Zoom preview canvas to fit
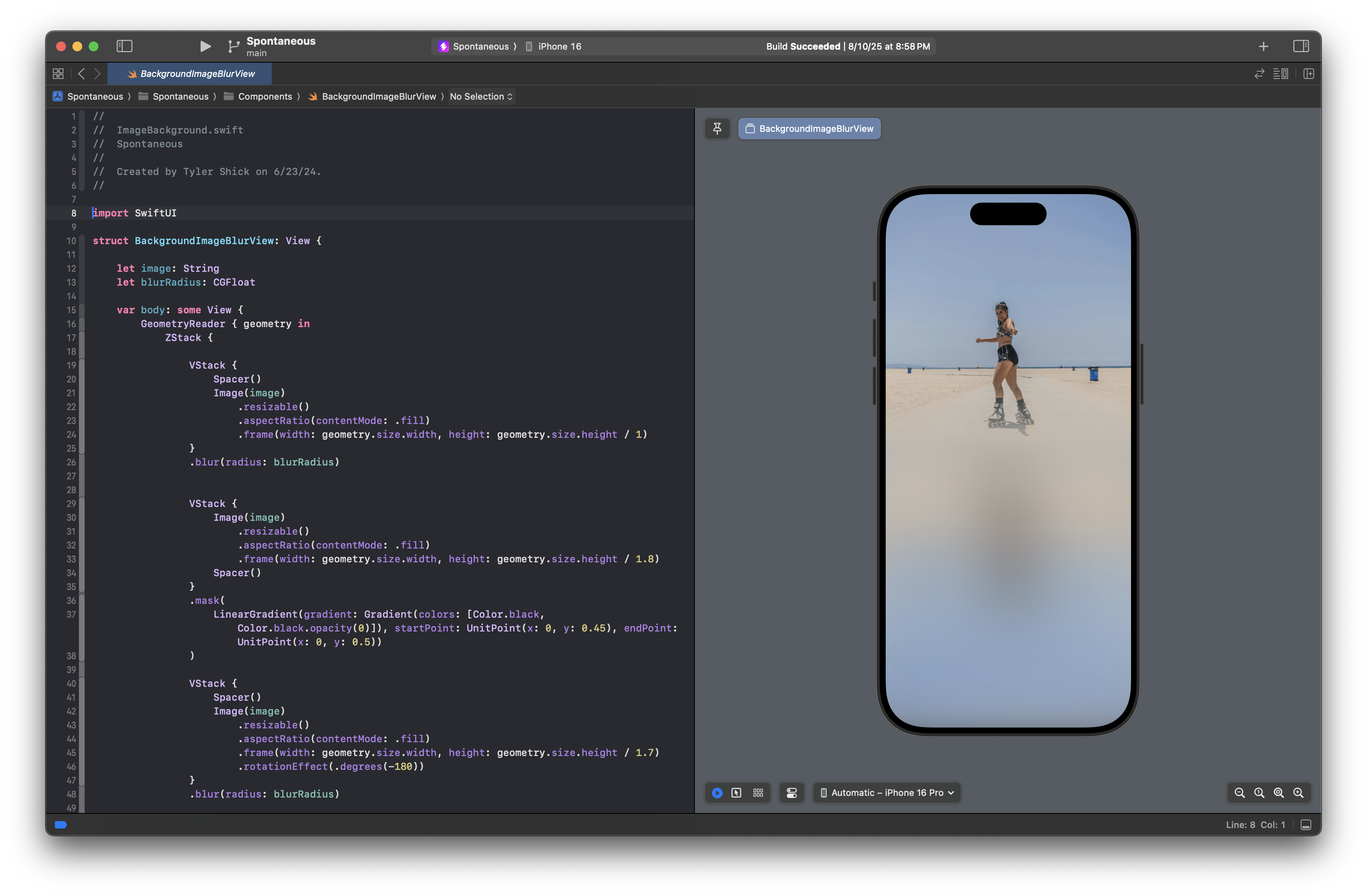 pyautogui.click(x=1279, y=793)
